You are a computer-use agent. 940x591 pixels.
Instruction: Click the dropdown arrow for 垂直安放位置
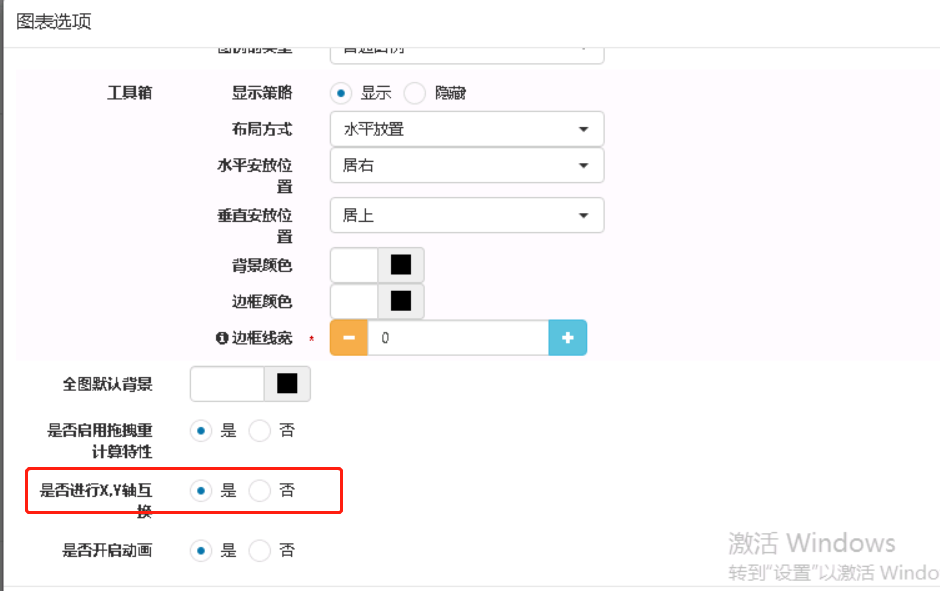click(587, 215)
